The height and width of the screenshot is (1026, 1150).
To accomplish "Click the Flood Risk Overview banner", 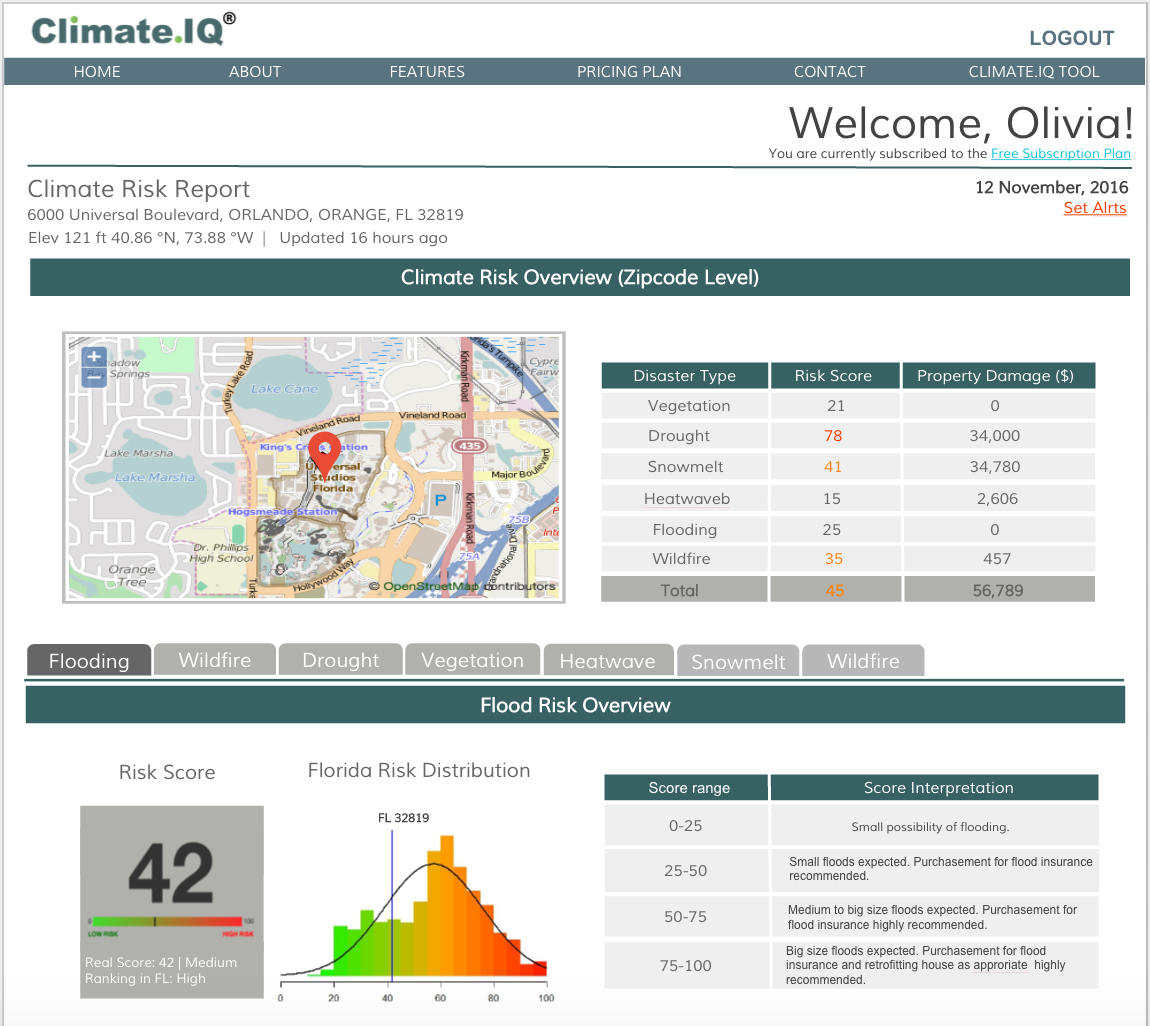I will [x=575, y=705].
